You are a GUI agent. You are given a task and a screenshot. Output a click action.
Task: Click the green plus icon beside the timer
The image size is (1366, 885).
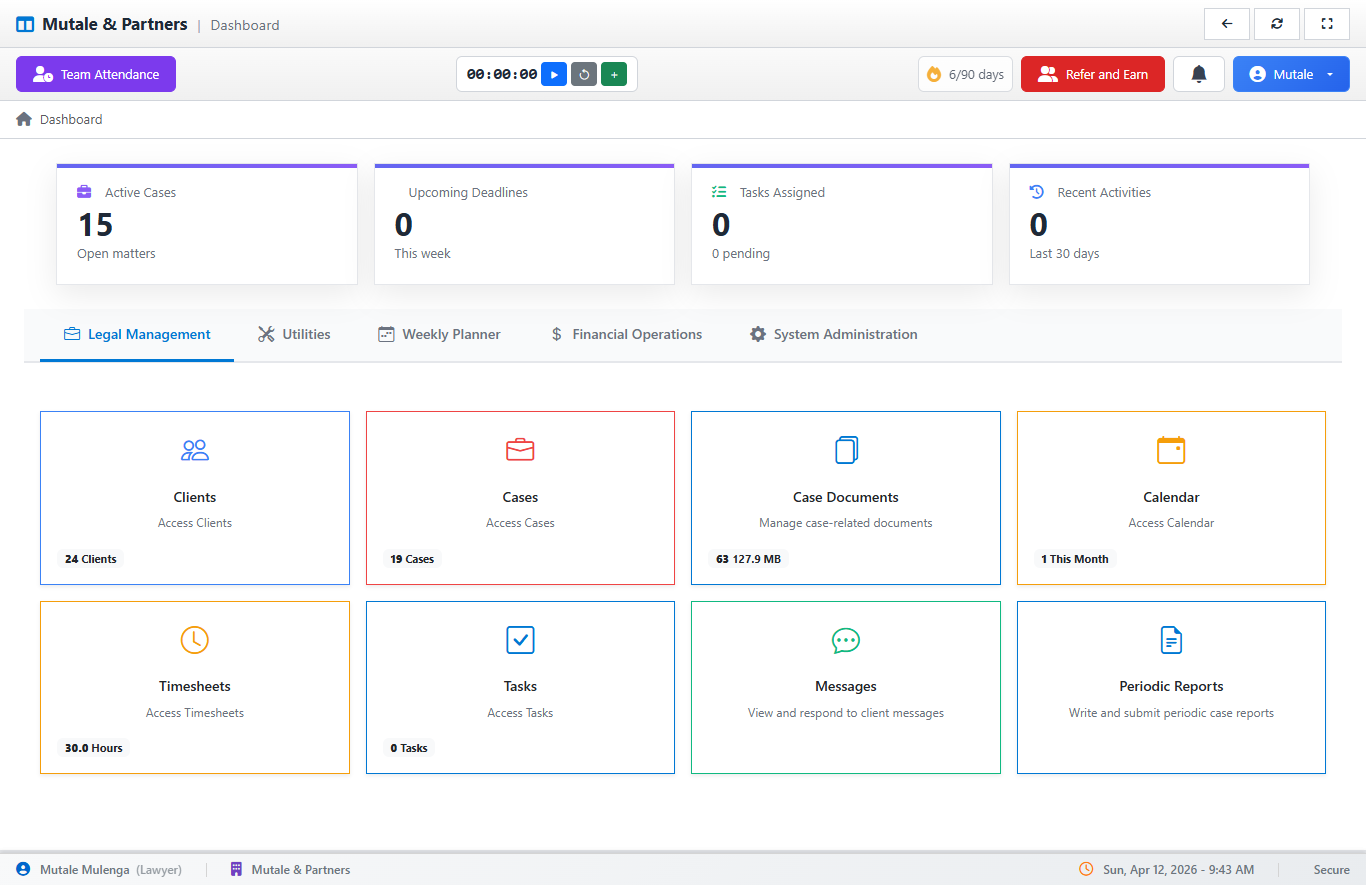tap(614, 73)
